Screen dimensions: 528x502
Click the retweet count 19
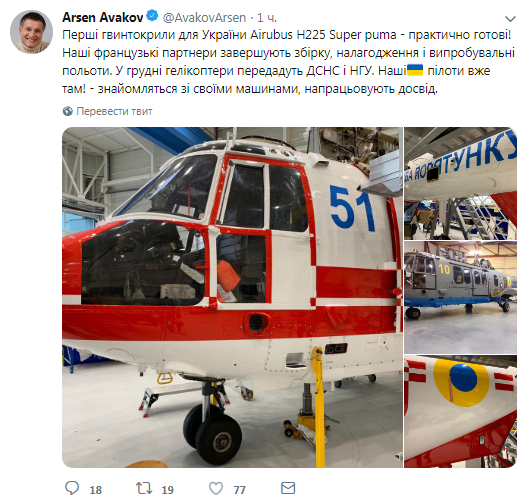(x=168, y=490)
